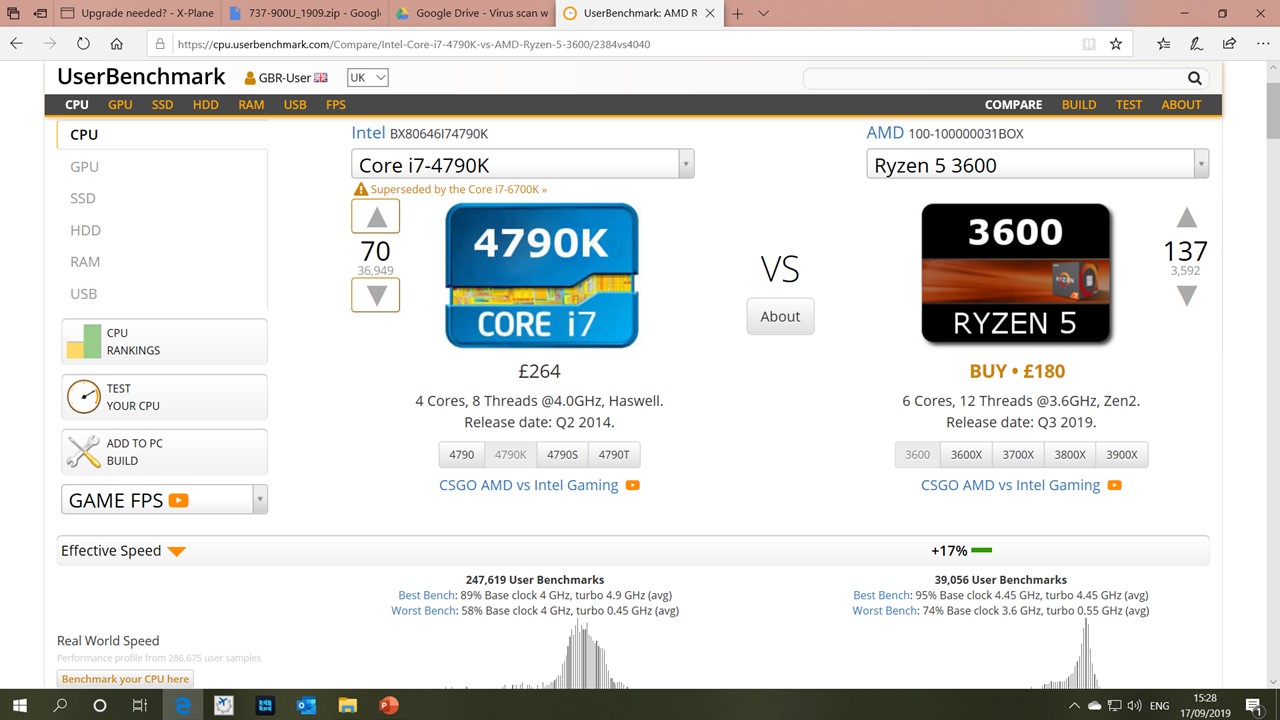1280x720 pixels.
Task: Click the browser home icon
Action: tap(117, 44)
